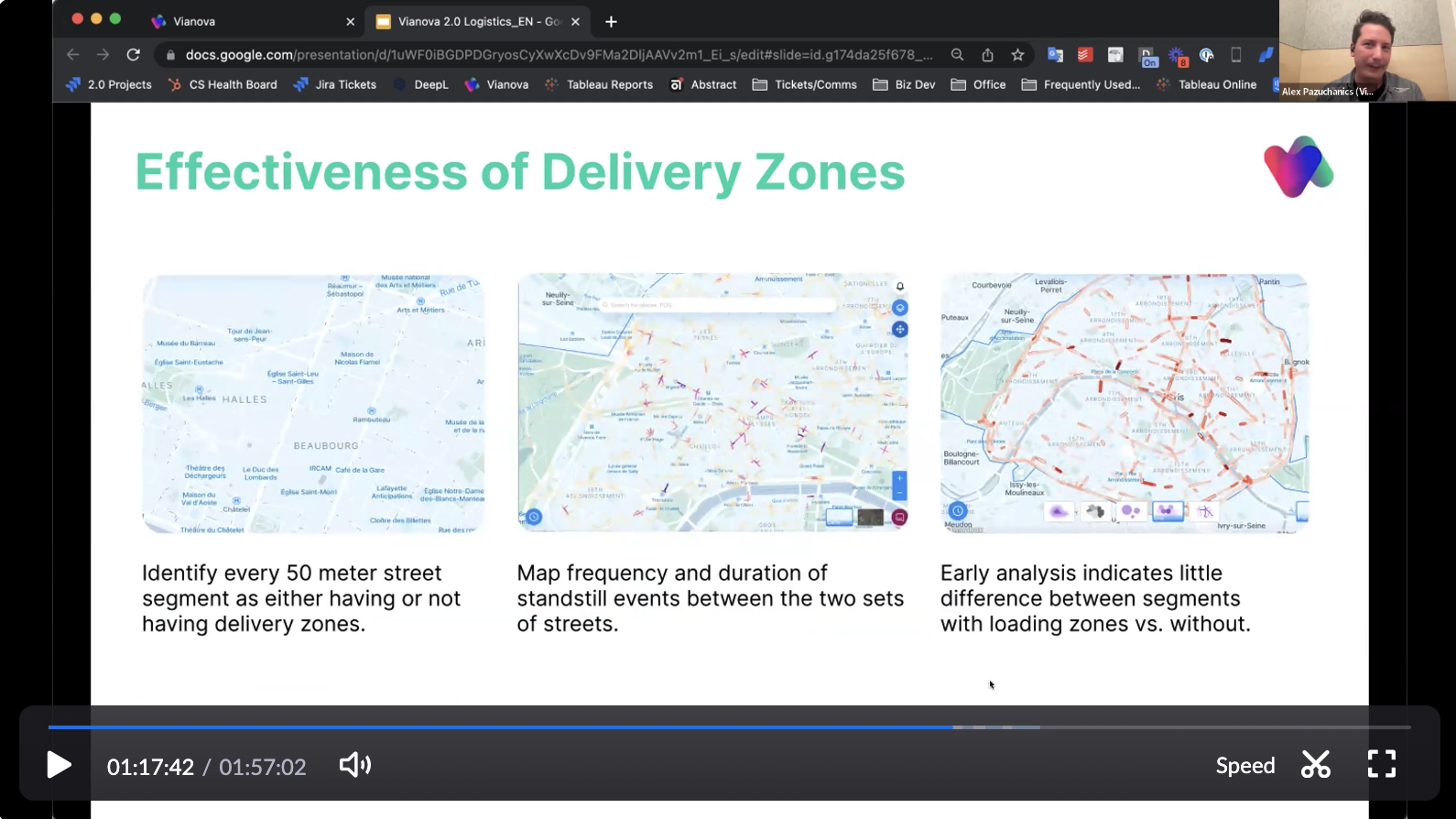Open the Speed playback options
Viewport: 1456px width, 819px height.
click(1244, 766)
